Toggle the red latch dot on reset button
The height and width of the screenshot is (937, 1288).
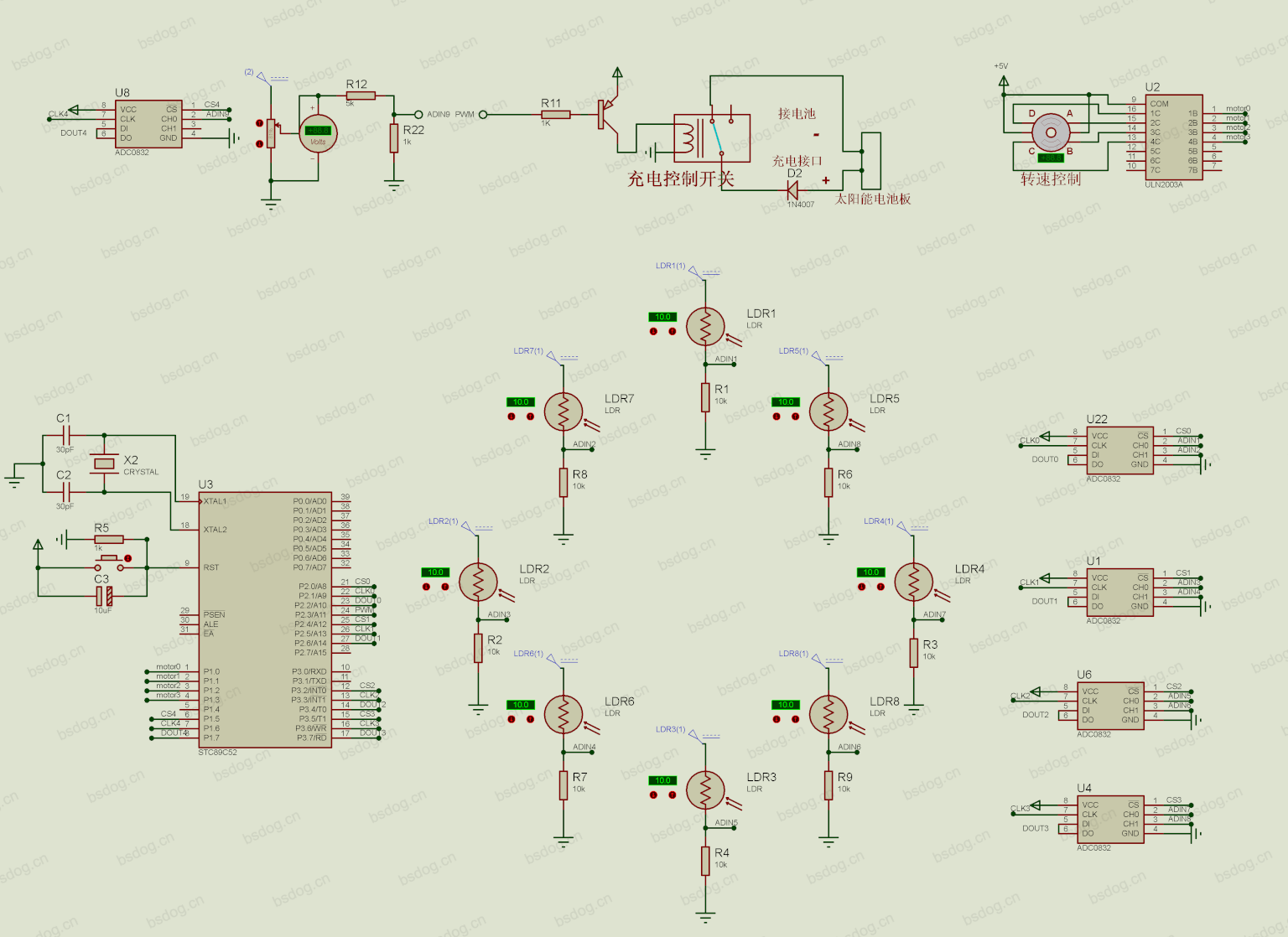pyautogui.click(x=128, y=558)
